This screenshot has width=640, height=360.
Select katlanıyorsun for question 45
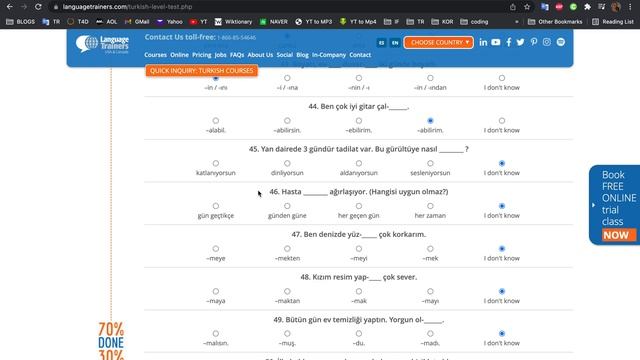tap(216, 163)
